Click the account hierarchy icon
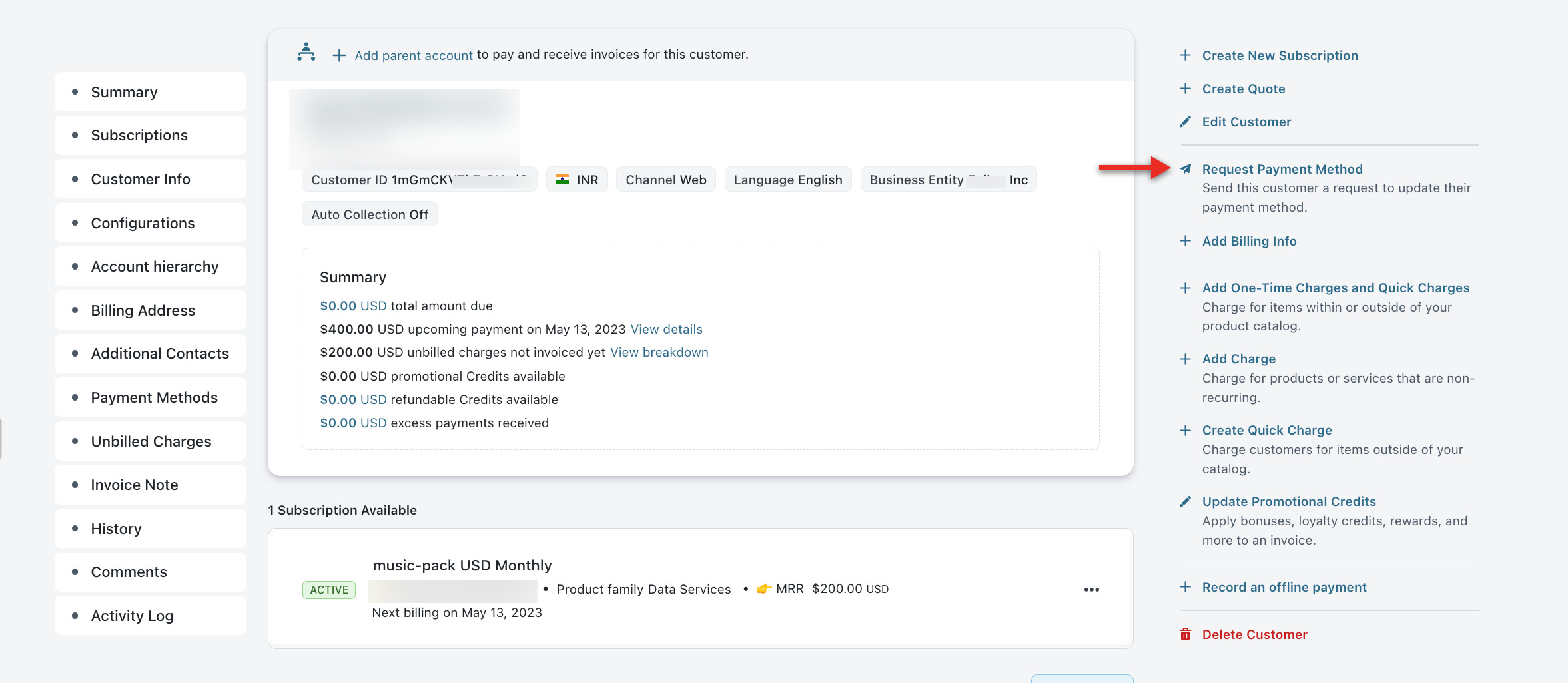The width and height of the screenshot is (1568, 683). tap(306, 52)
